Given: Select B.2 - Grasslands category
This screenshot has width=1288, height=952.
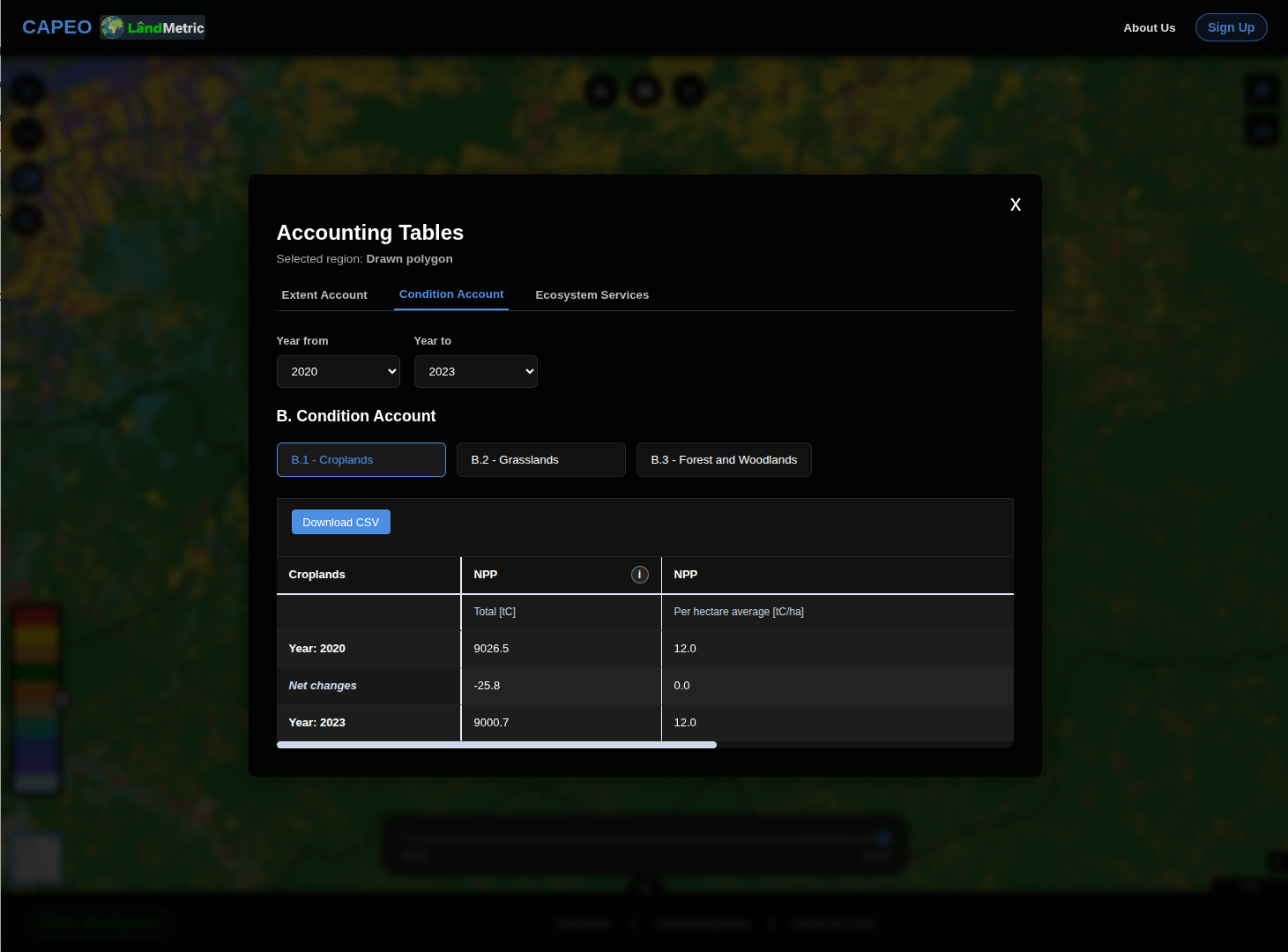Looking at the screenshot, I should point(541,460).
